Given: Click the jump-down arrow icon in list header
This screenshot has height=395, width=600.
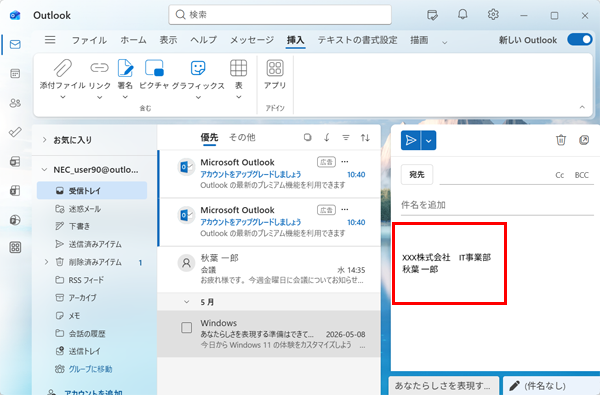Looking at the screenshot, I should coord(327,137).
